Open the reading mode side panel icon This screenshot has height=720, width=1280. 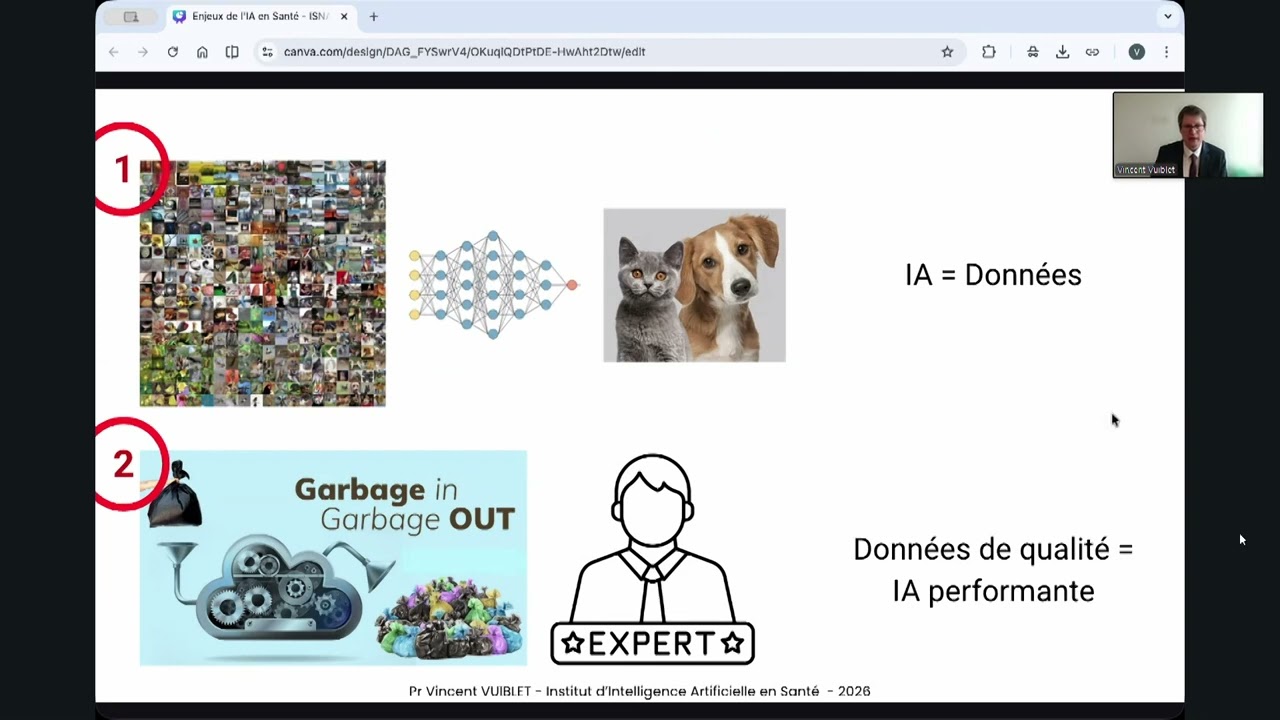coord(232,52)
